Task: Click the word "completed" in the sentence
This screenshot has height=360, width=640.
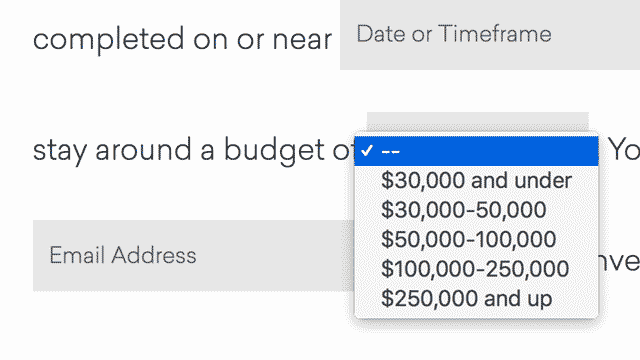Action: point(109,40)
